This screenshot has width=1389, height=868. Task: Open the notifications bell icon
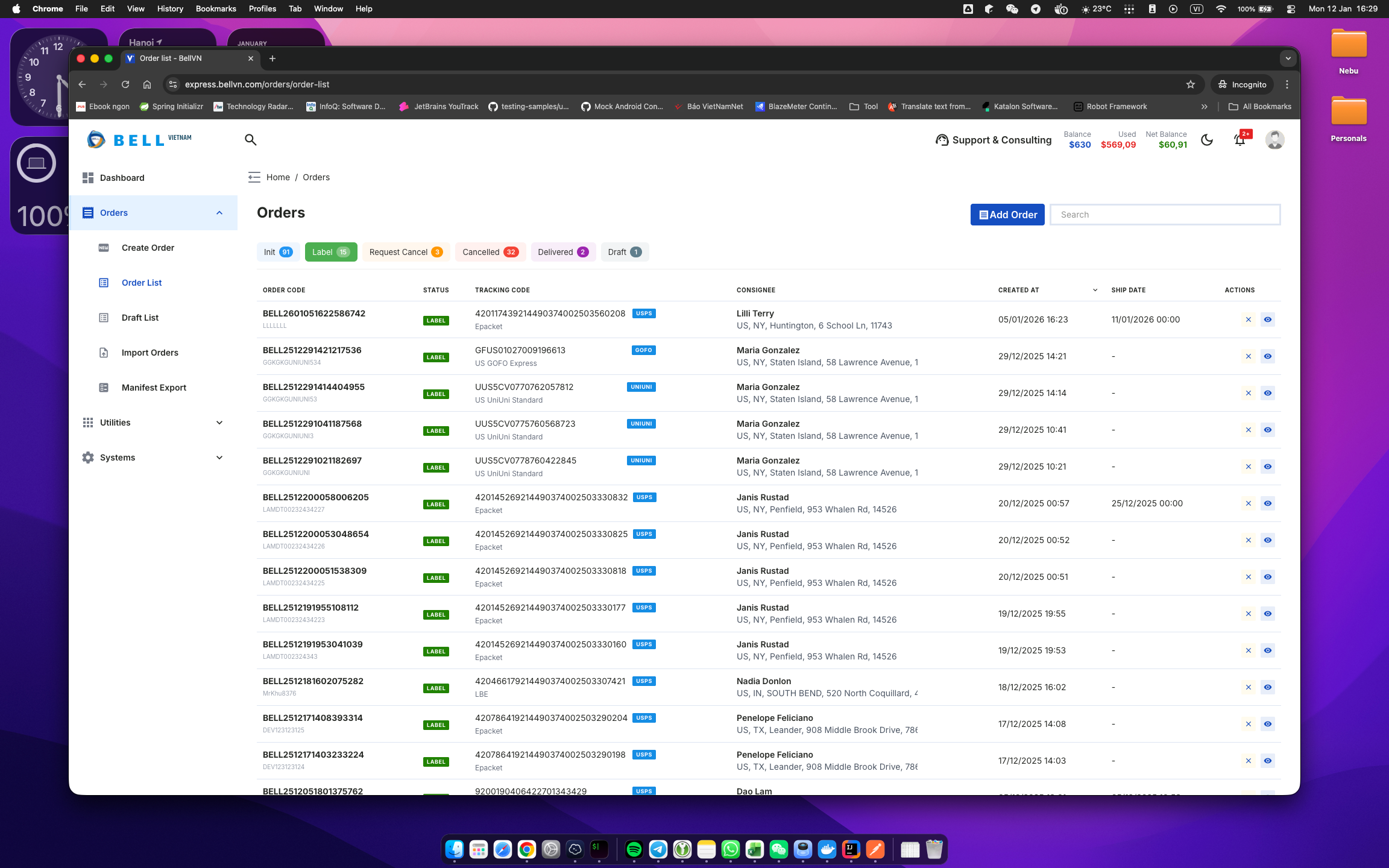click(x=1239, y=140)
